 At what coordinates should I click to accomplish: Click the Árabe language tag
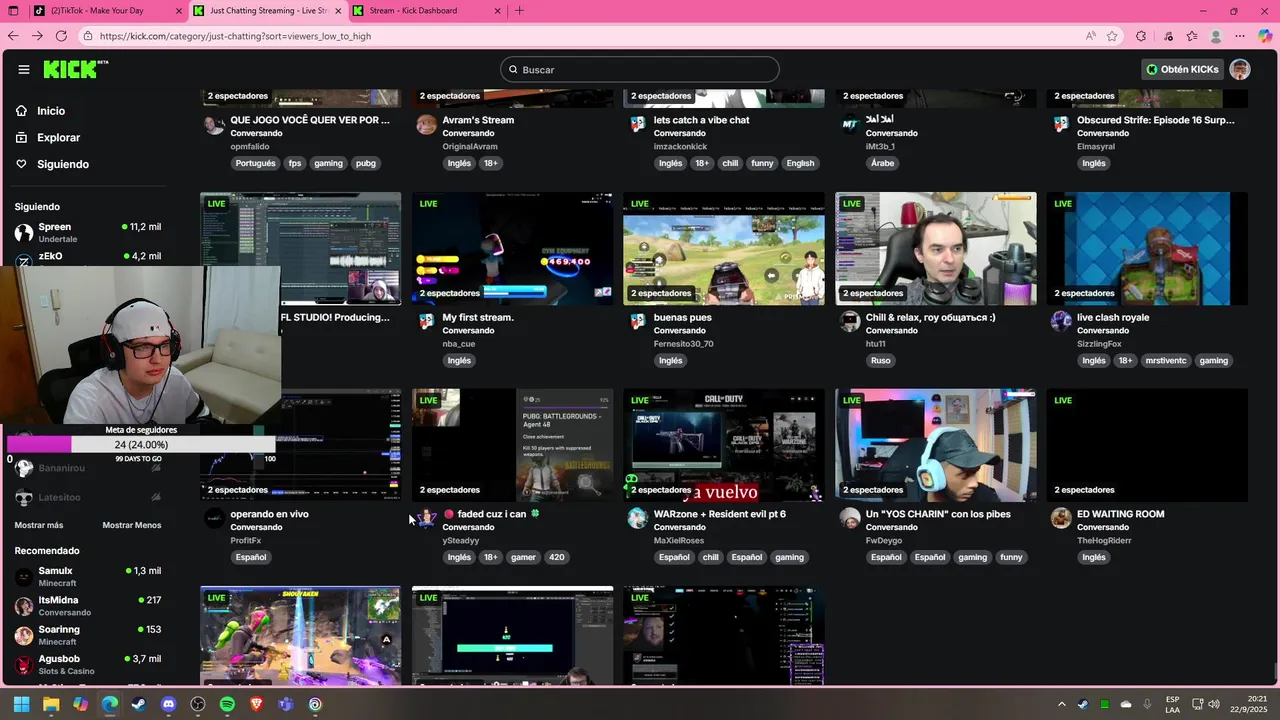point(882,163)
